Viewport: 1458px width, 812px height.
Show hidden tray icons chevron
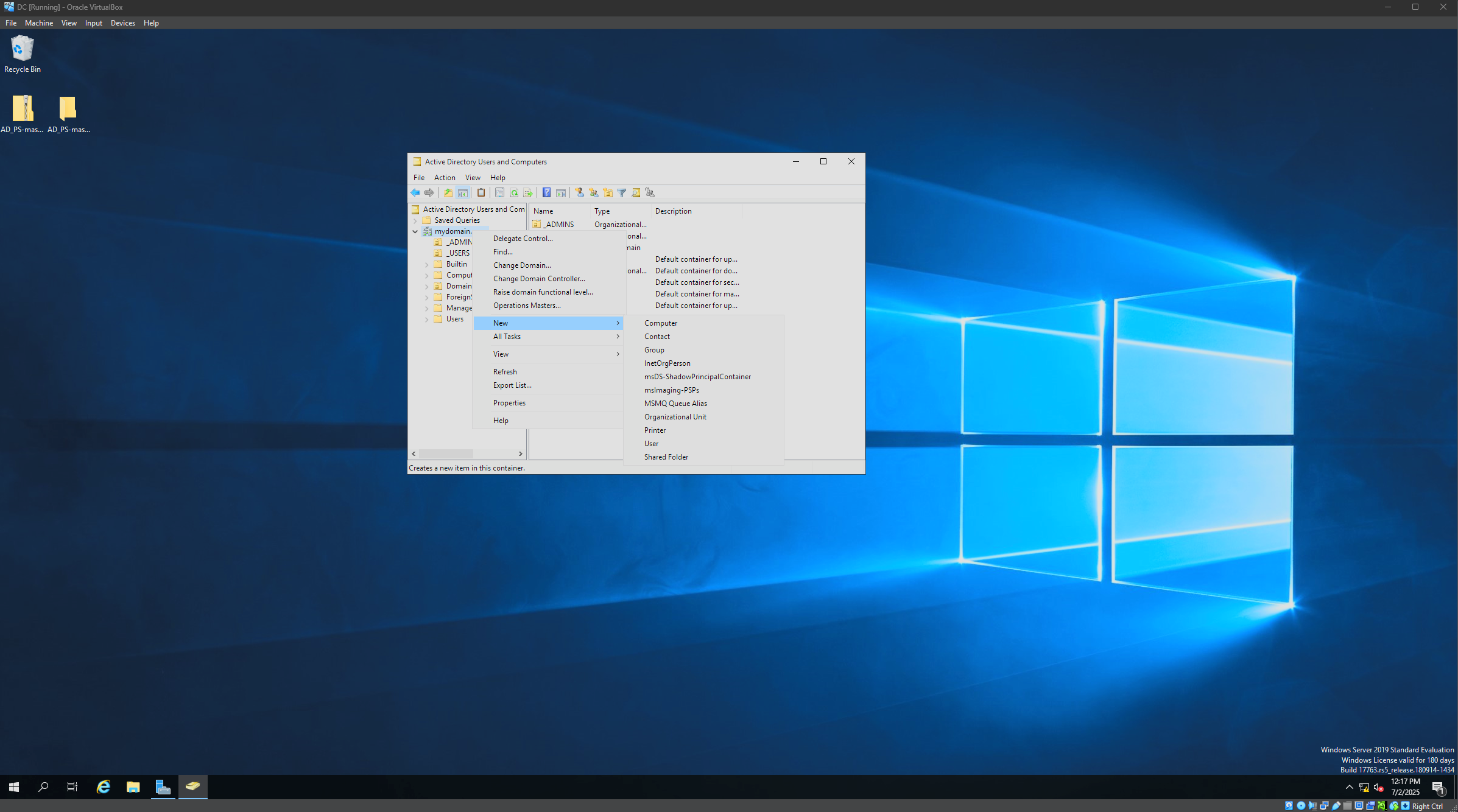(x=1350, y=787)
